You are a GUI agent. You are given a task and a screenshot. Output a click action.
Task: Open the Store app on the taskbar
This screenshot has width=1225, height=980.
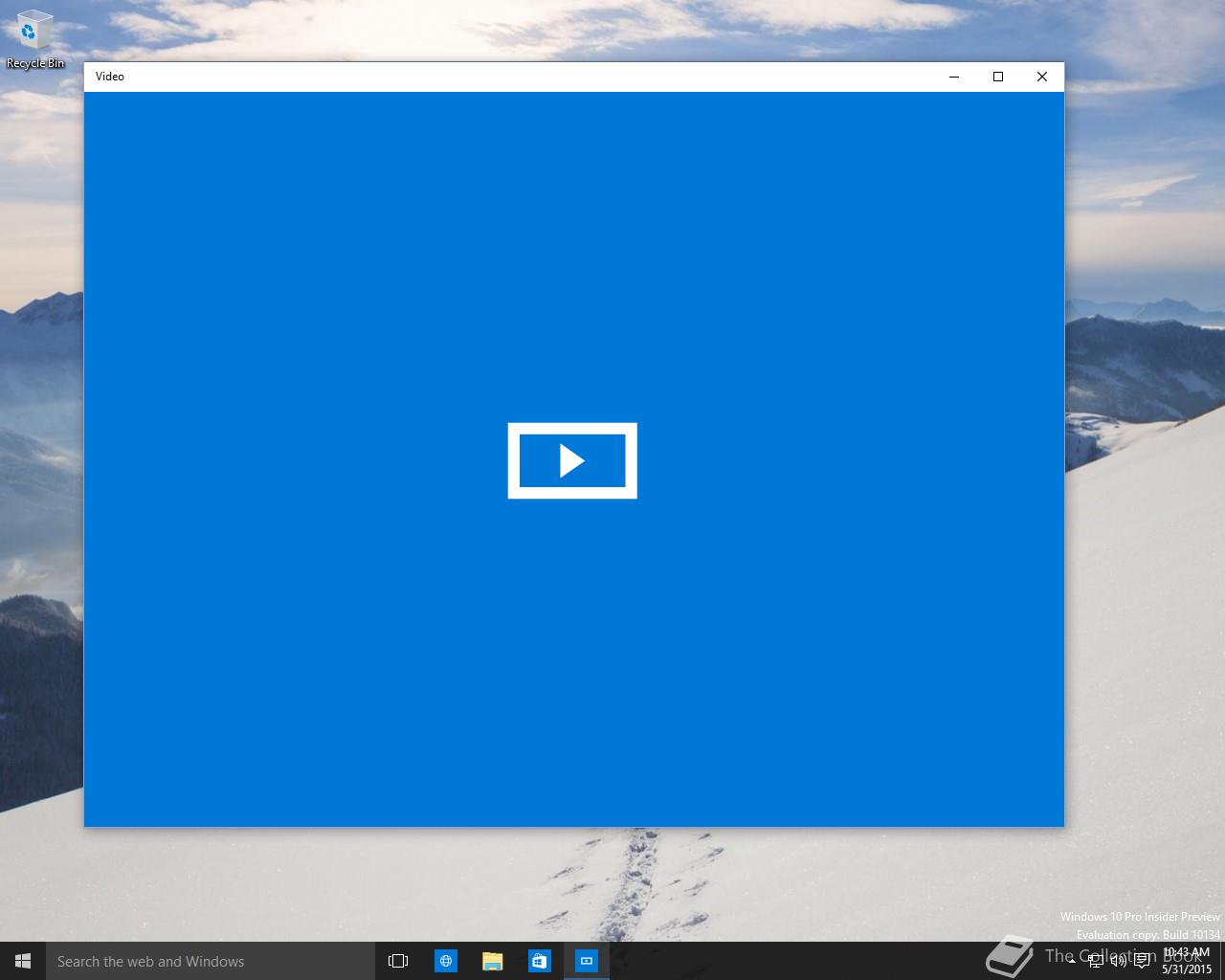[x=540, y=961]
